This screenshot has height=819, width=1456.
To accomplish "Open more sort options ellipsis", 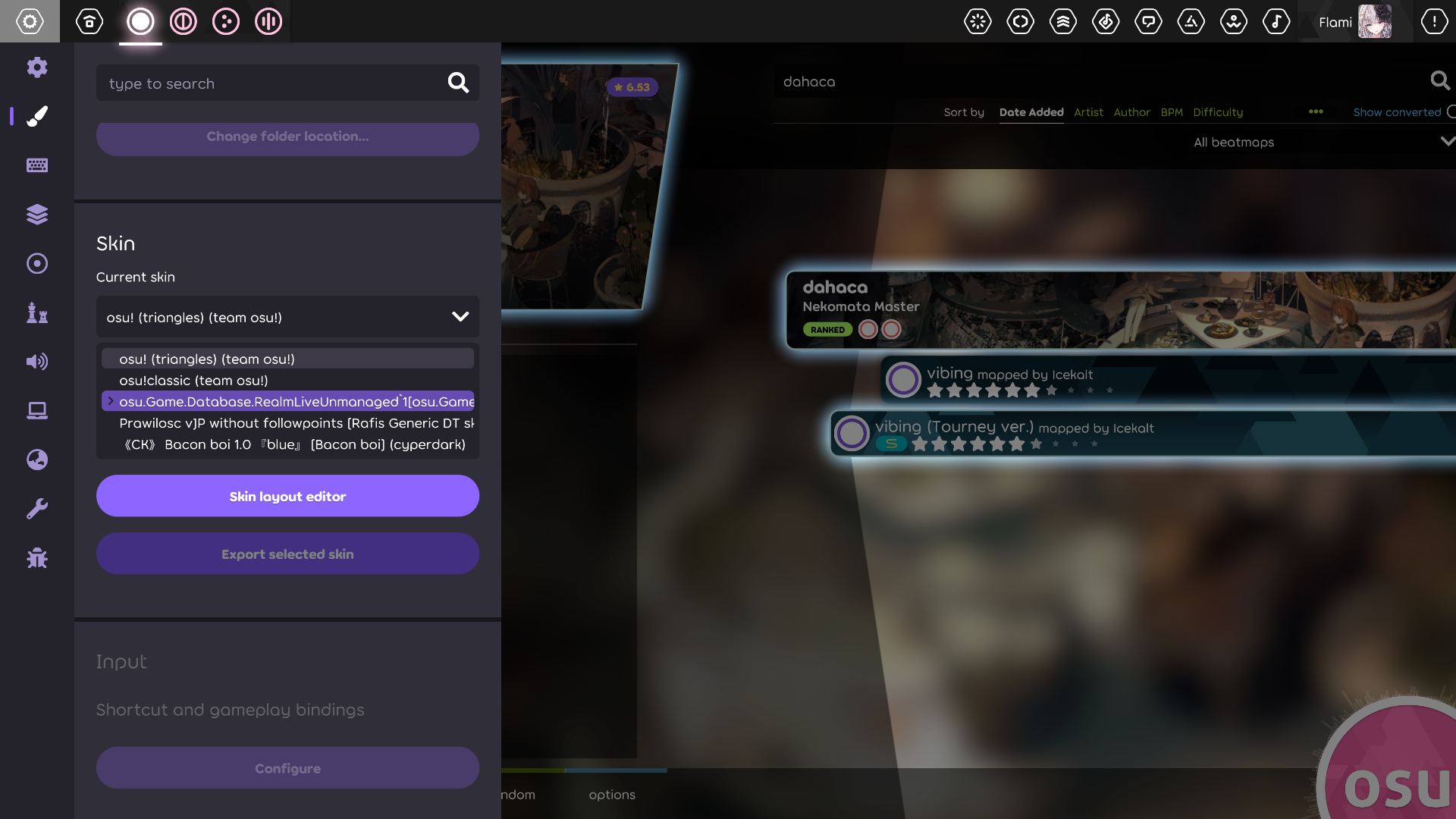I will (x=1316, y=111).
